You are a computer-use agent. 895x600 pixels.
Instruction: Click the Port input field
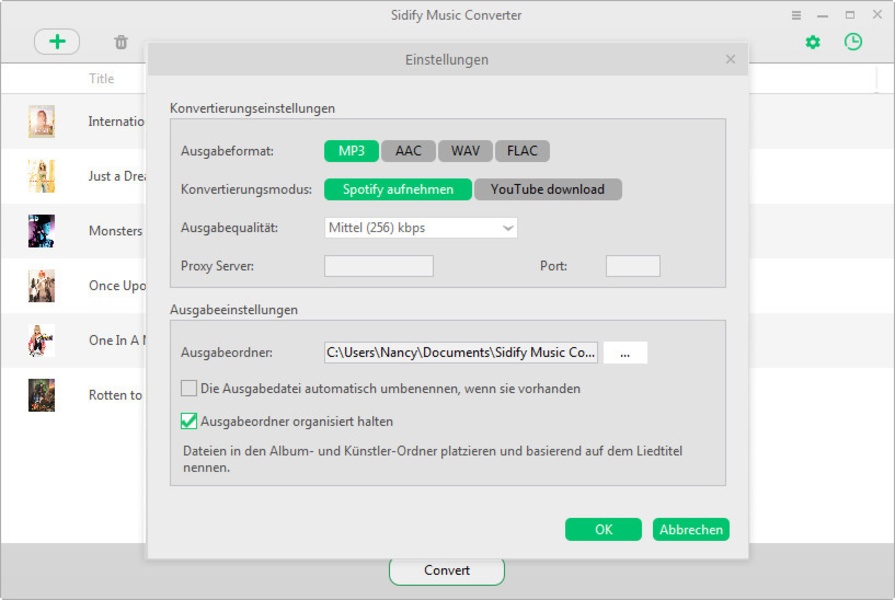(633, 266)
